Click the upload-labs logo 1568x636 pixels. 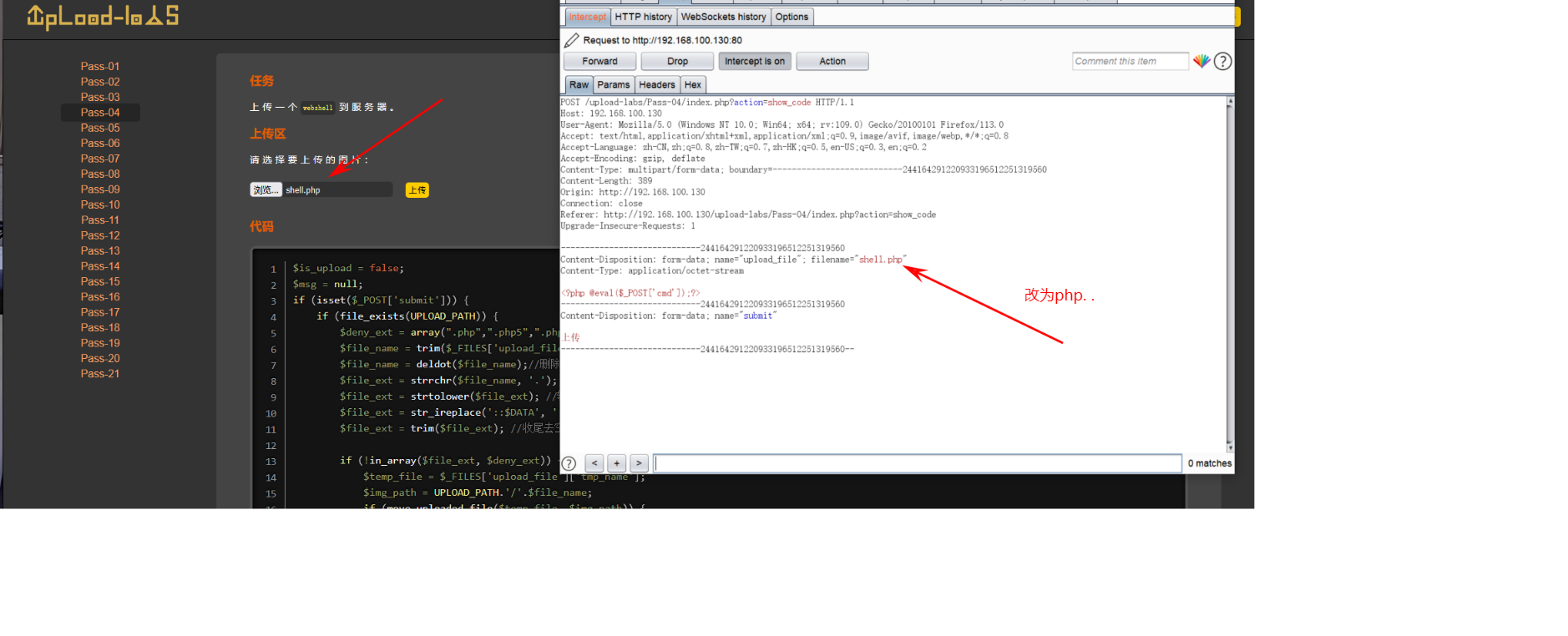pyautogui.click(x=103, y=17)
